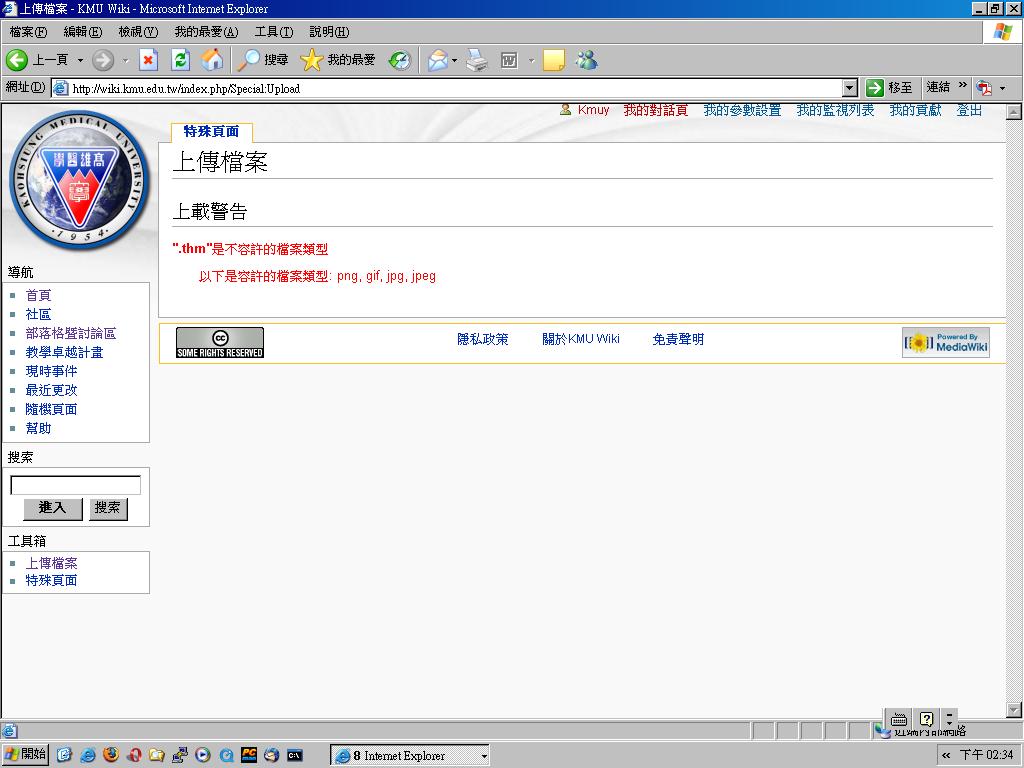Select the 特殊頁面 page tab
Screen dimensions: 1024x768
(211, 131)
